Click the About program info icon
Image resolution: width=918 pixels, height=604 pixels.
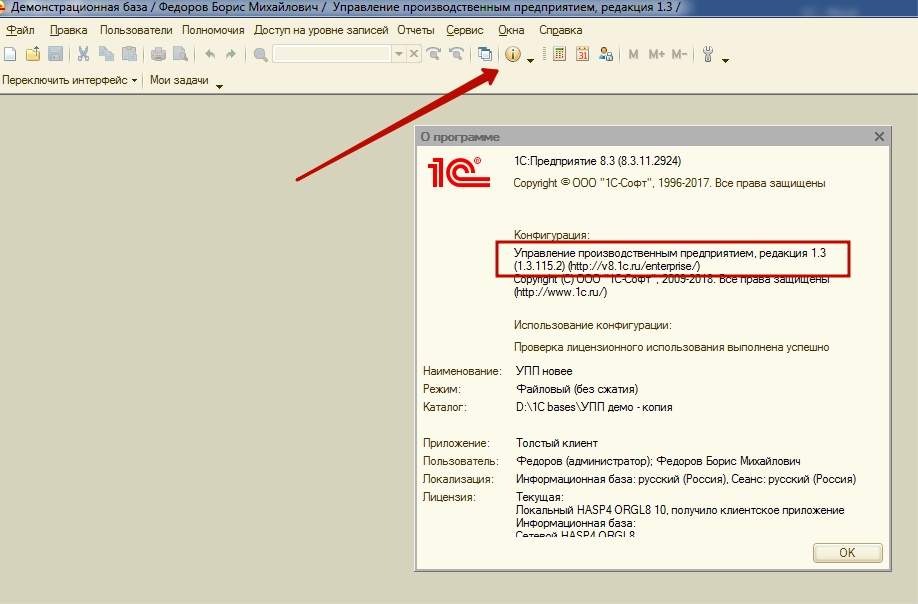pos(513,54)
